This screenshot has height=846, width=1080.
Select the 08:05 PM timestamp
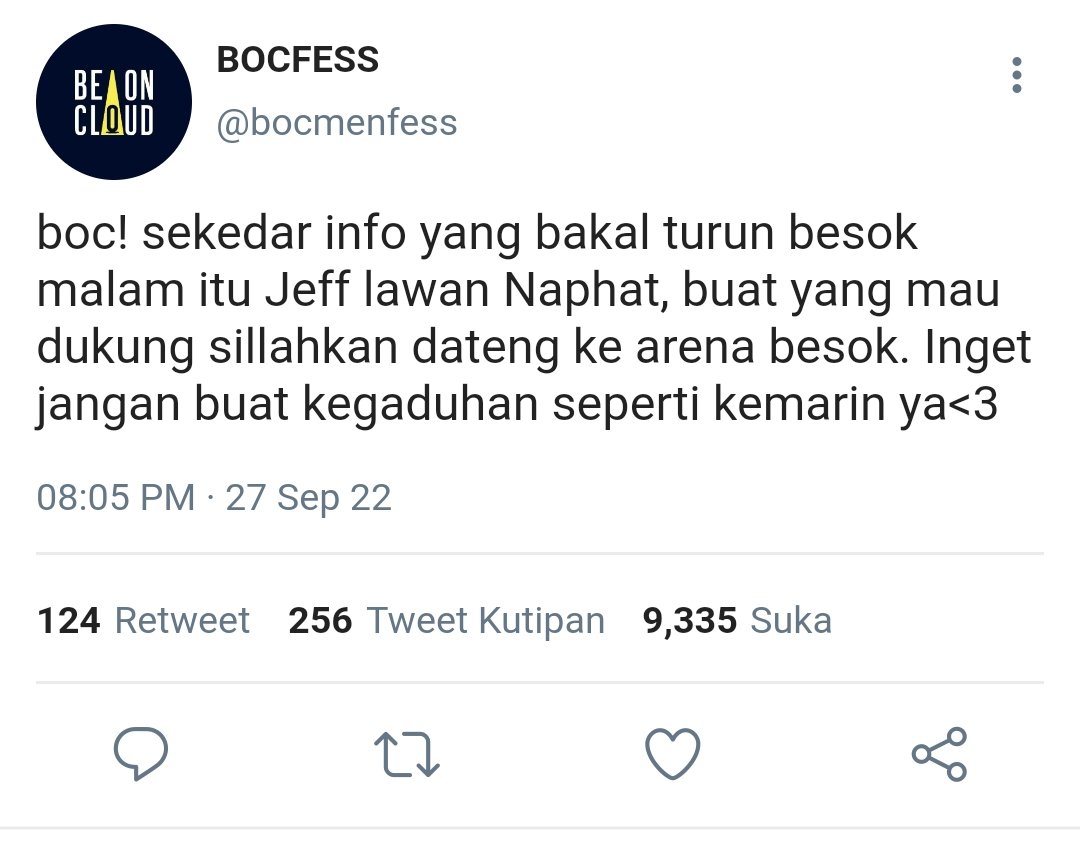coord(116,497)
